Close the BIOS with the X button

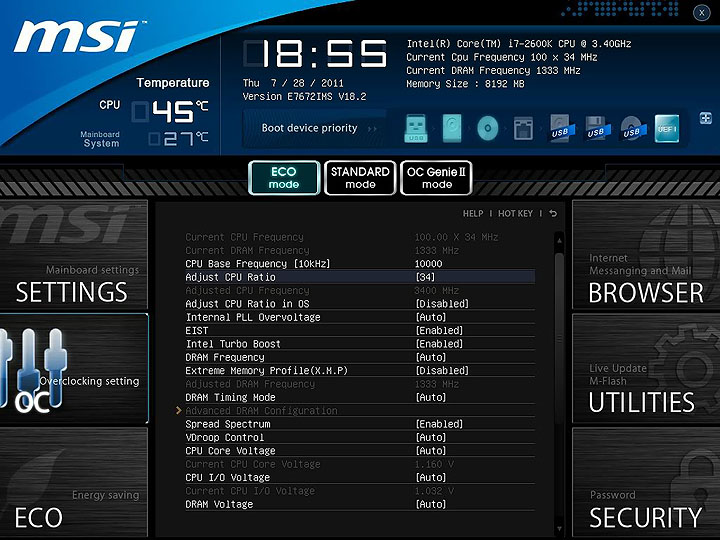point(702,13)
